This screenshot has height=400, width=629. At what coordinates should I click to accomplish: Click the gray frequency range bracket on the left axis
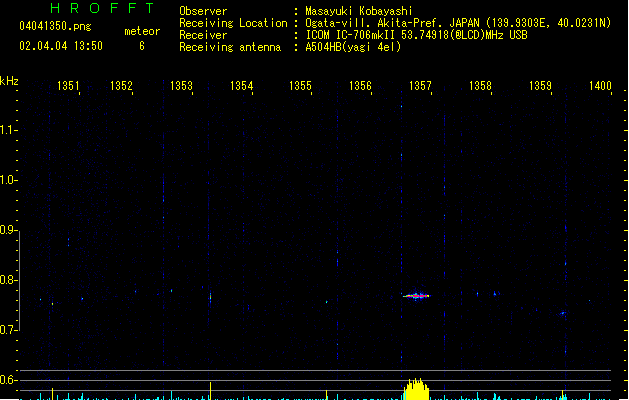[x=19, y=281]
